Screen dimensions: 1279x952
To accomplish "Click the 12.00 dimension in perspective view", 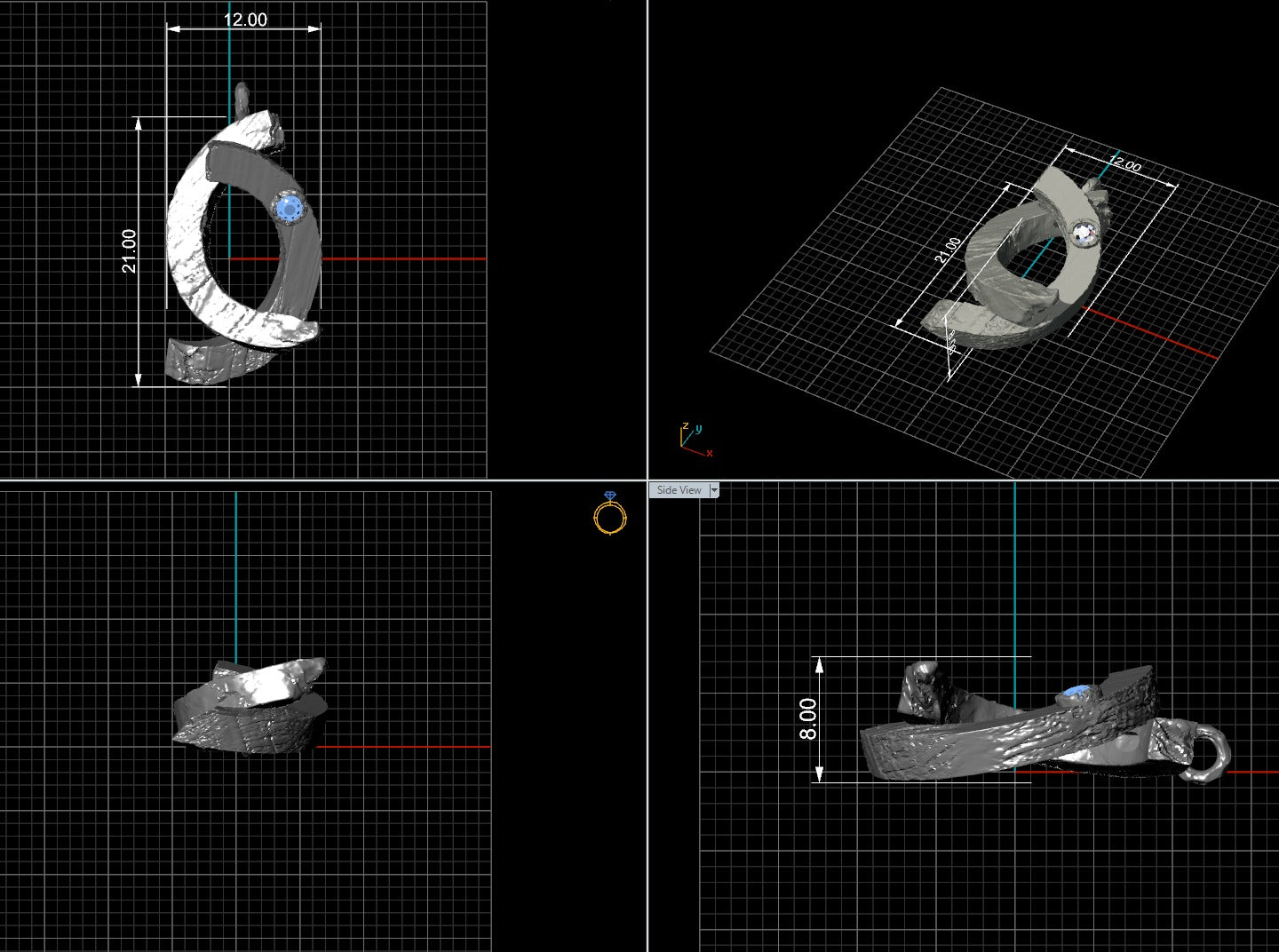I will coord(1125,163).
